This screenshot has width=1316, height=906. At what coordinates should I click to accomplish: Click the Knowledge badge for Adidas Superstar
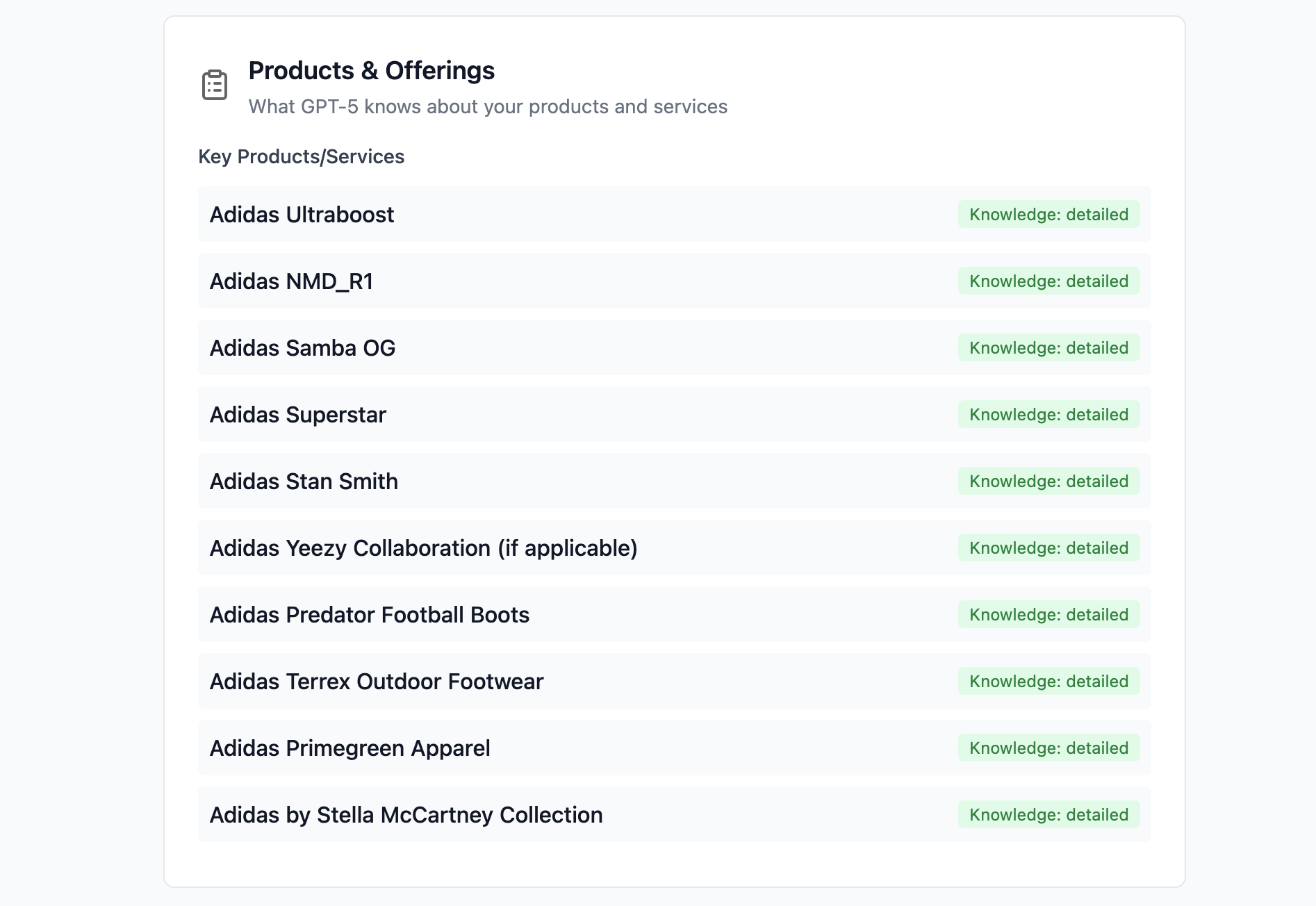(x=1048, y=414)
